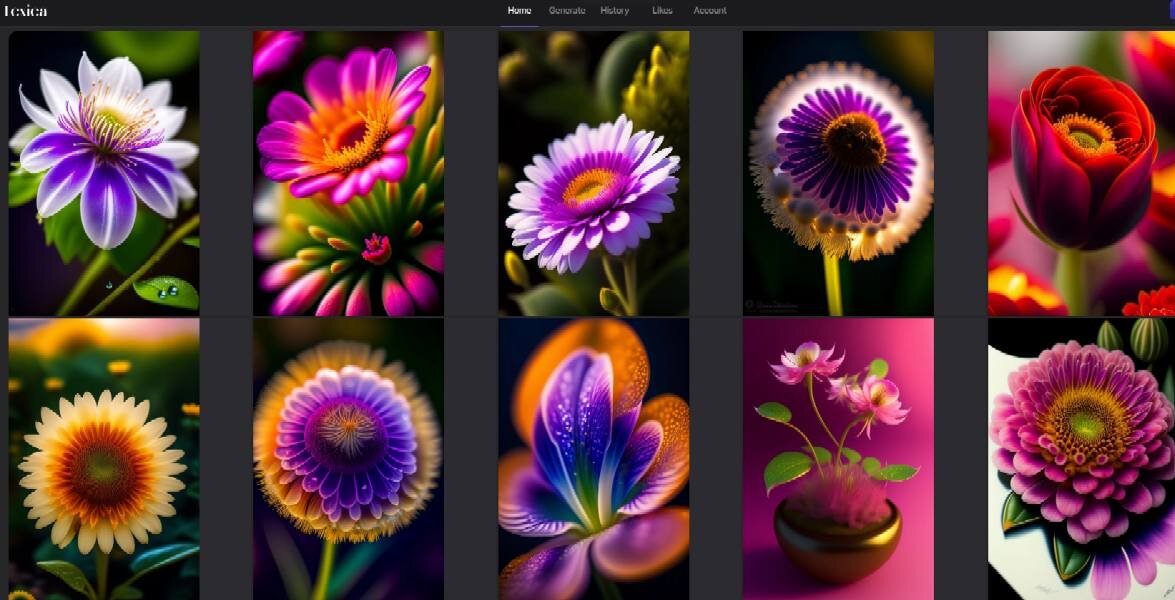1175x600 pixels.
Task: Click the purple button at top right
Action: coord(1171,10)
